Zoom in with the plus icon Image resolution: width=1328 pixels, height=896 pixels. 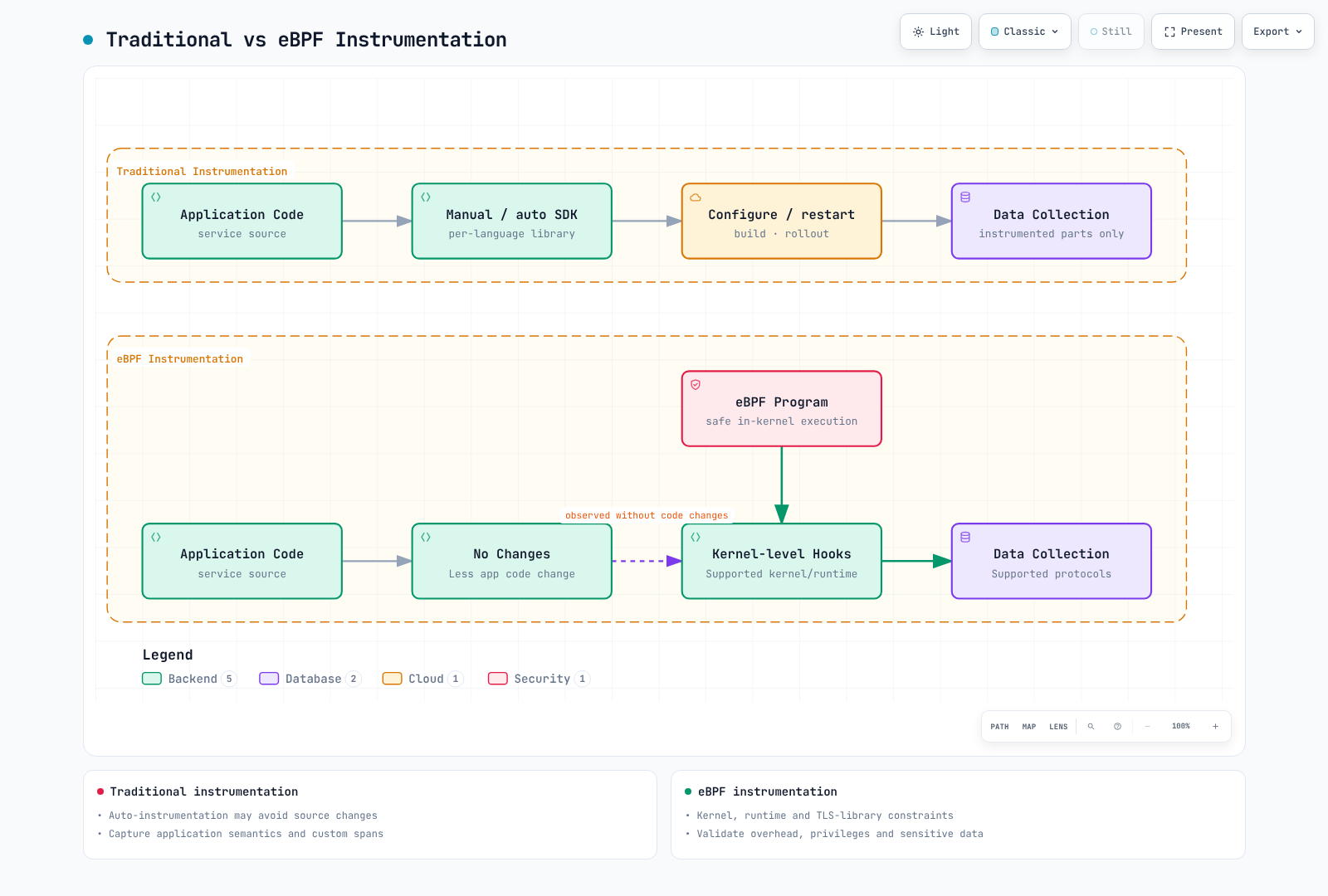(1215, 727)
